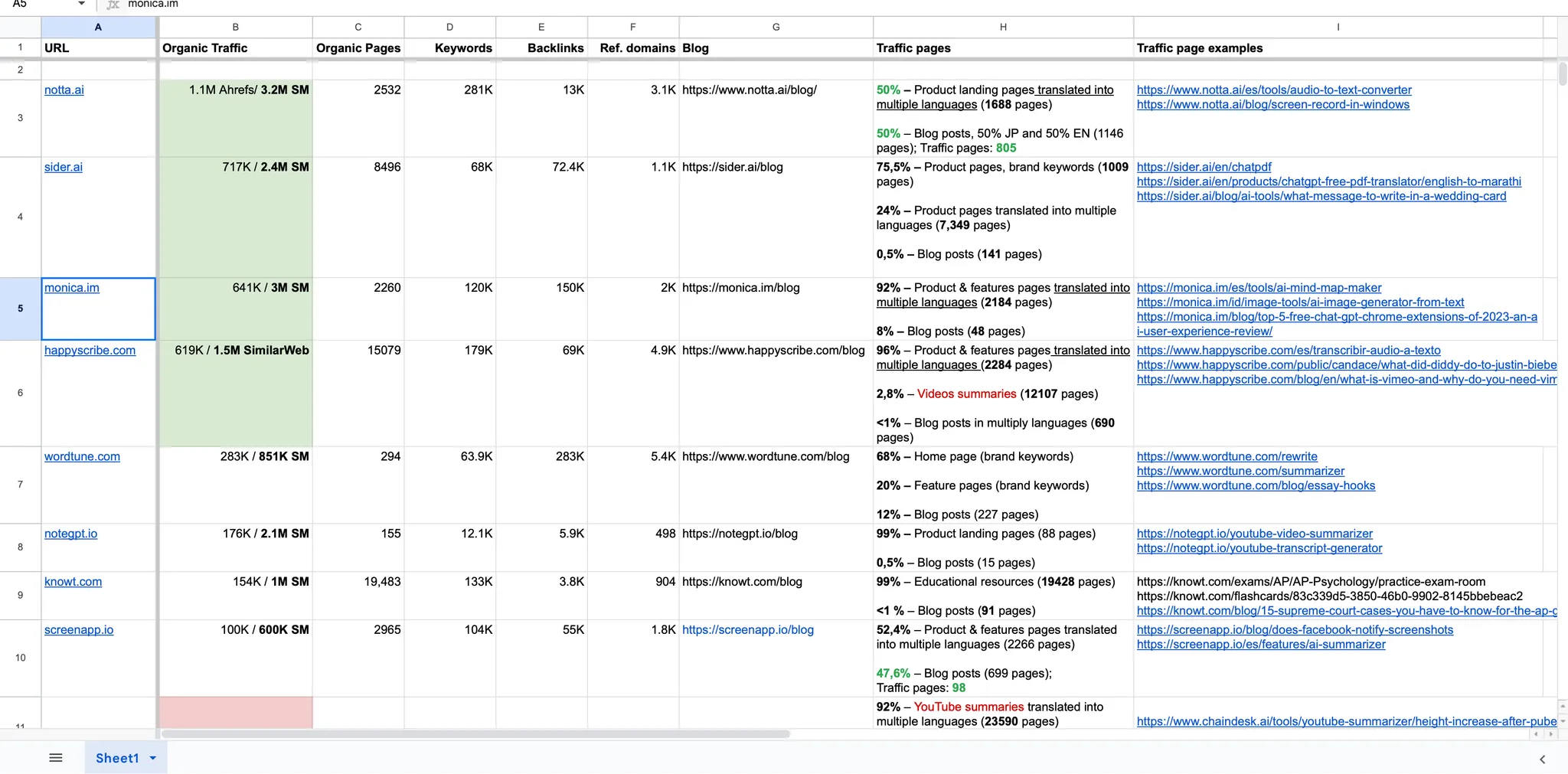Image resolution: width=1568 pixels, height=774 pixels.
Task: Open notta audio-to-text-converter link
Action: (1274, 90)
